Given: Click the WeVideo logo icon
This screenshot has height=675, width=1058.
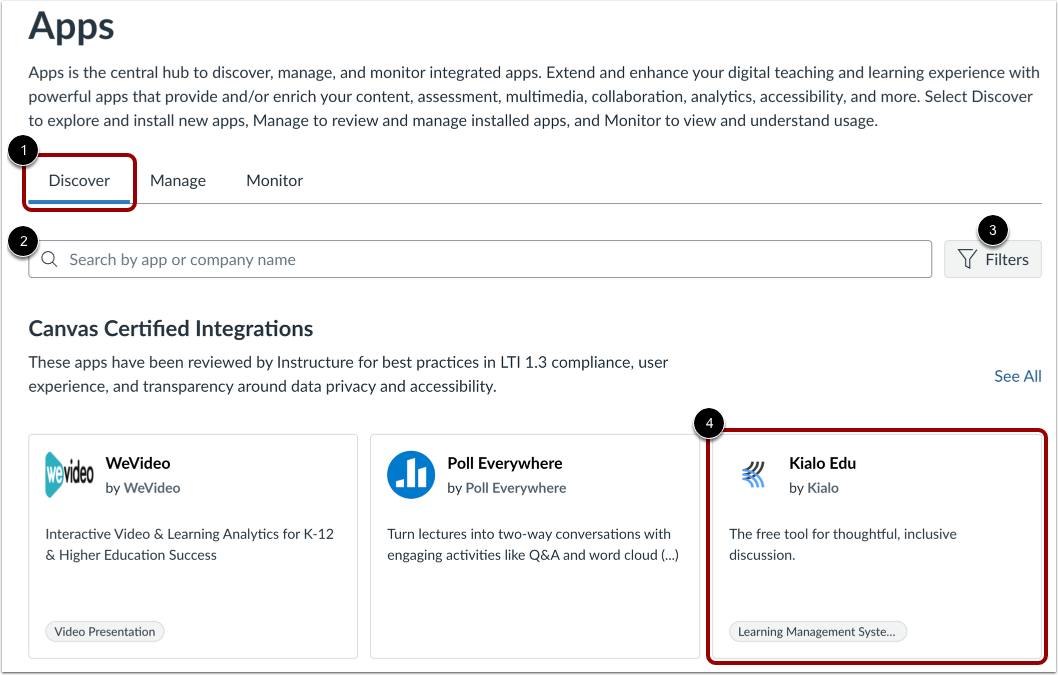Looking at the screenshot, I should (69, 475).
